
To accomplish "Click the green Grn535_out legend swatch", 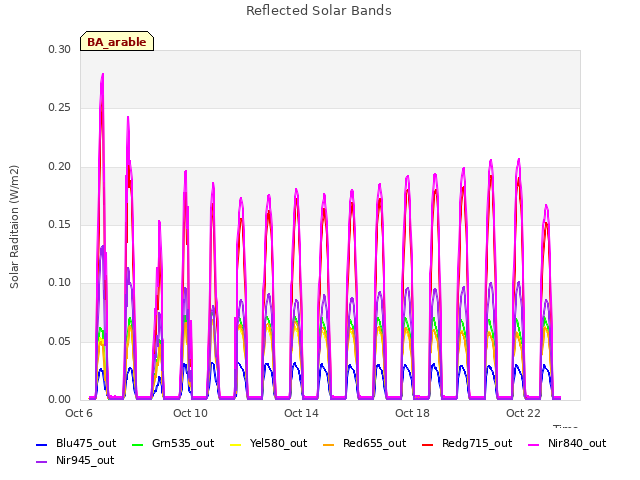I will pos(138,444).
